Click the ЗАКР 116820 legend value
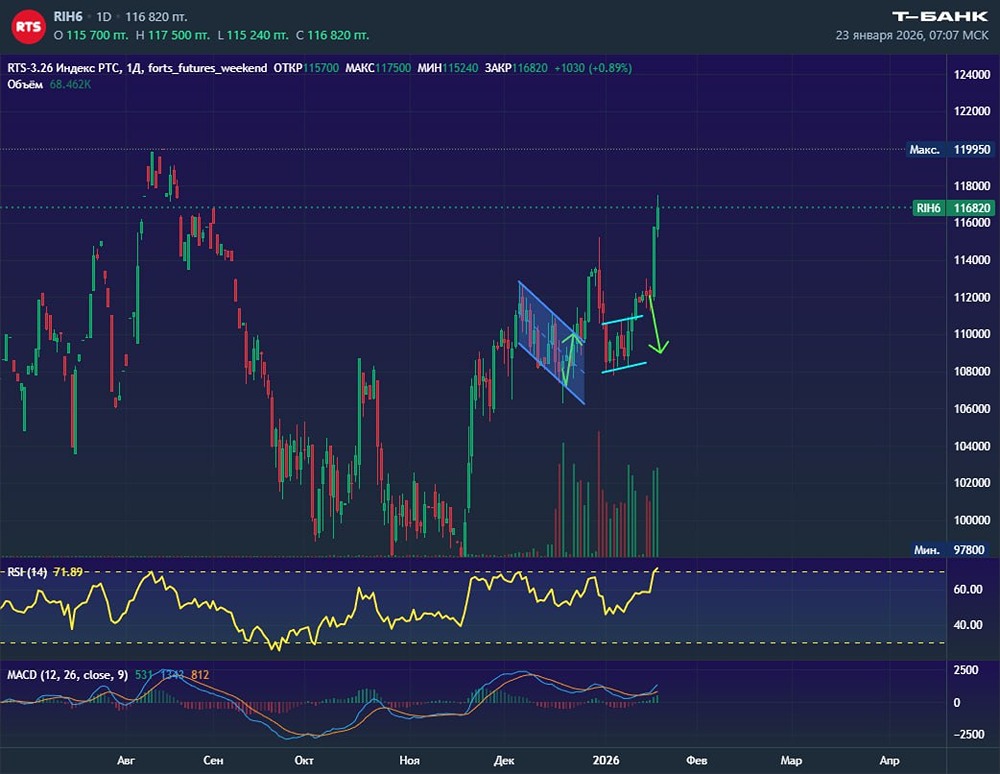The width and height of the screenshot is (1000, 774). coord(516,68)
